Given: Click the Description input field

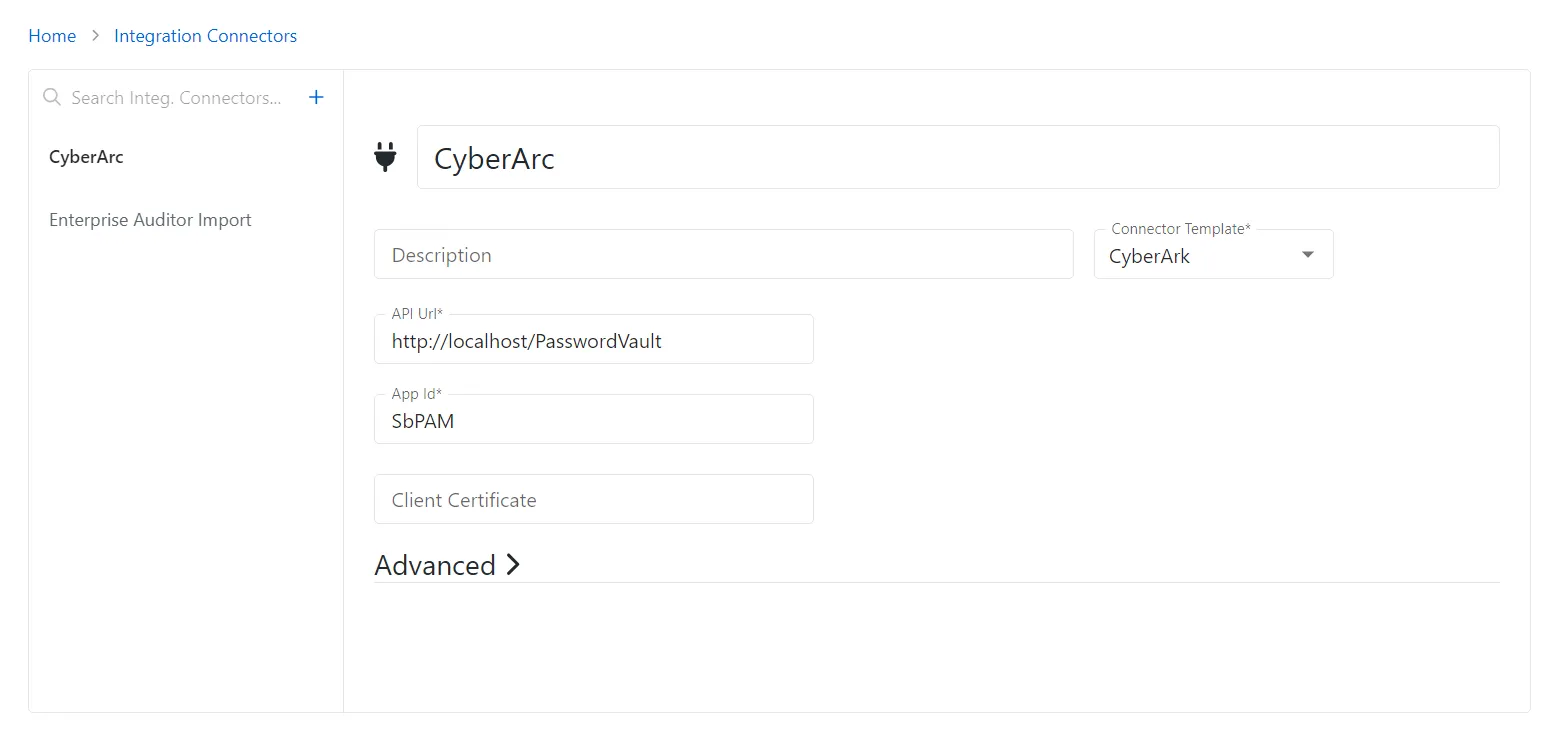Looking at the screenshot, I should 723,254.
